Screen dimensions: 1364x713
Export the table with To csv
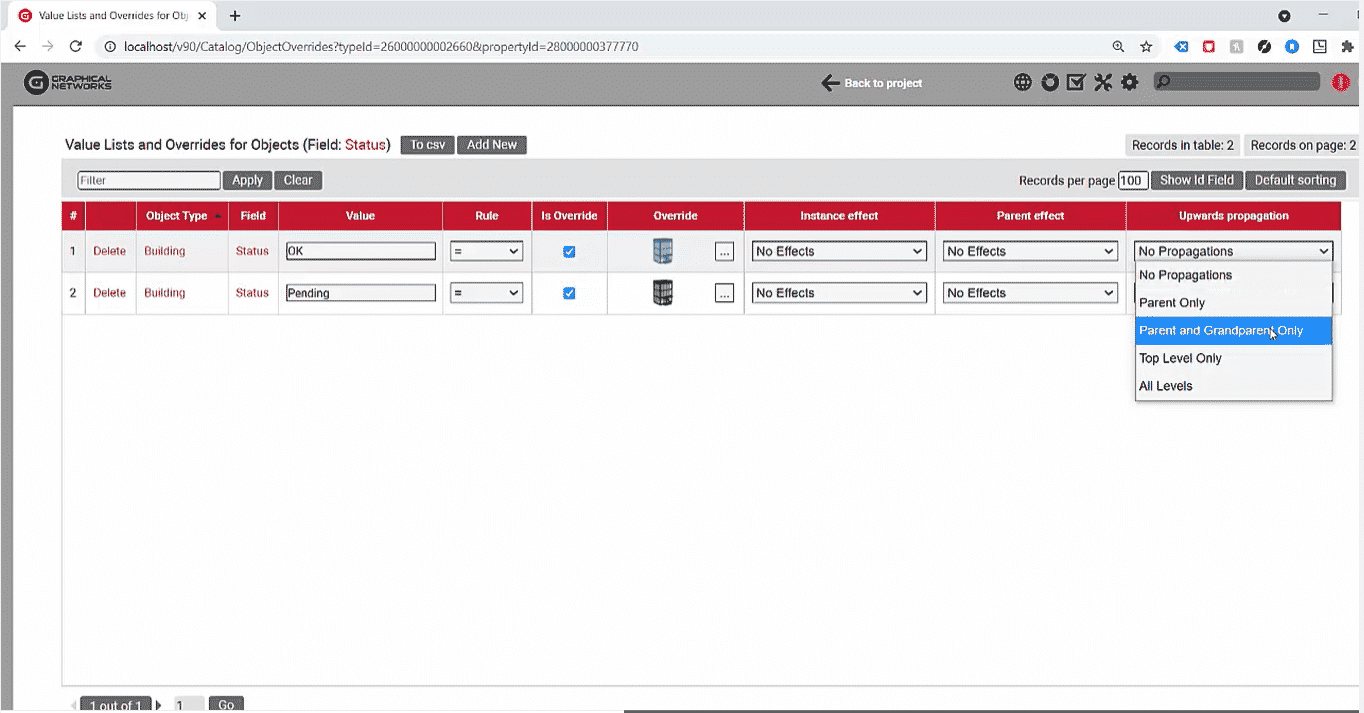click(x=428, y=145)
